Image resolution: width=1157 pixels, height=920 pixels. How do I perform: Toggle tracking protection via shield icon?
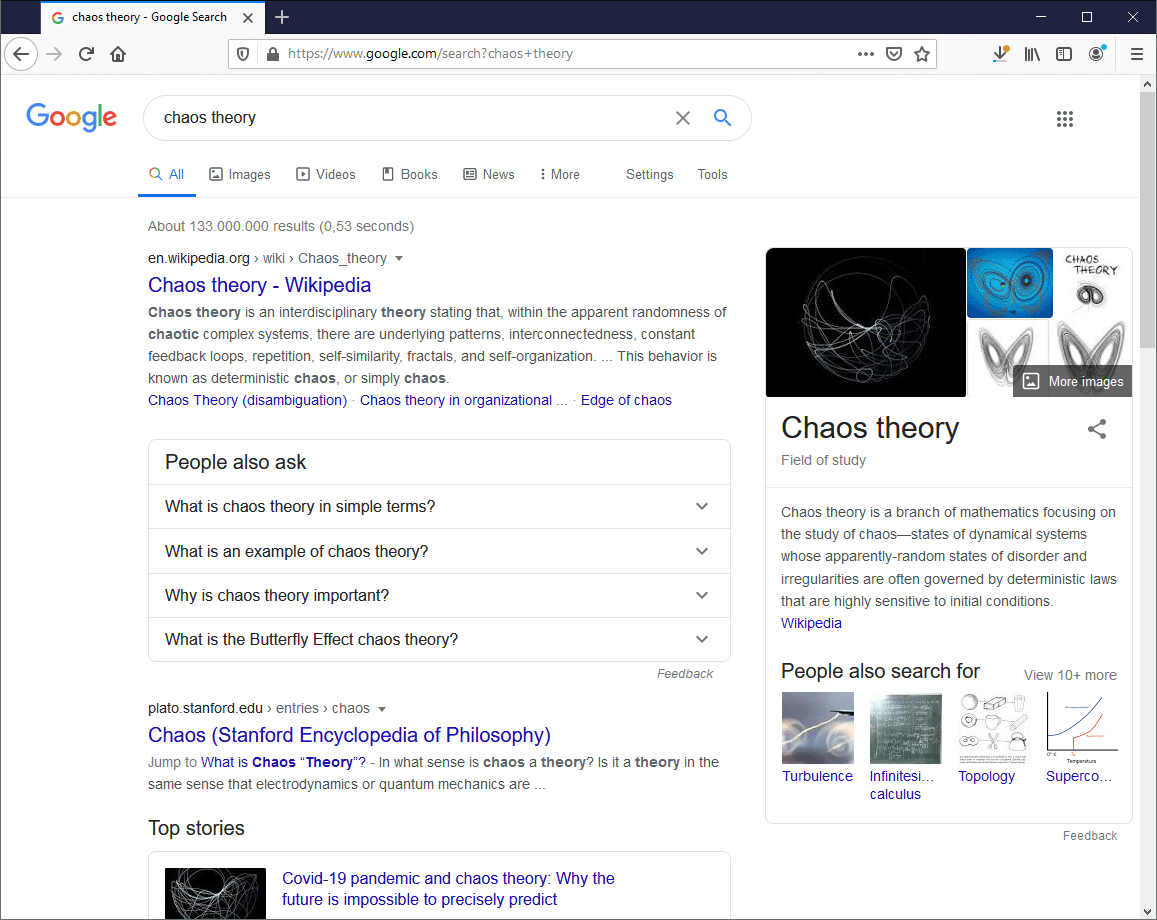243,54
